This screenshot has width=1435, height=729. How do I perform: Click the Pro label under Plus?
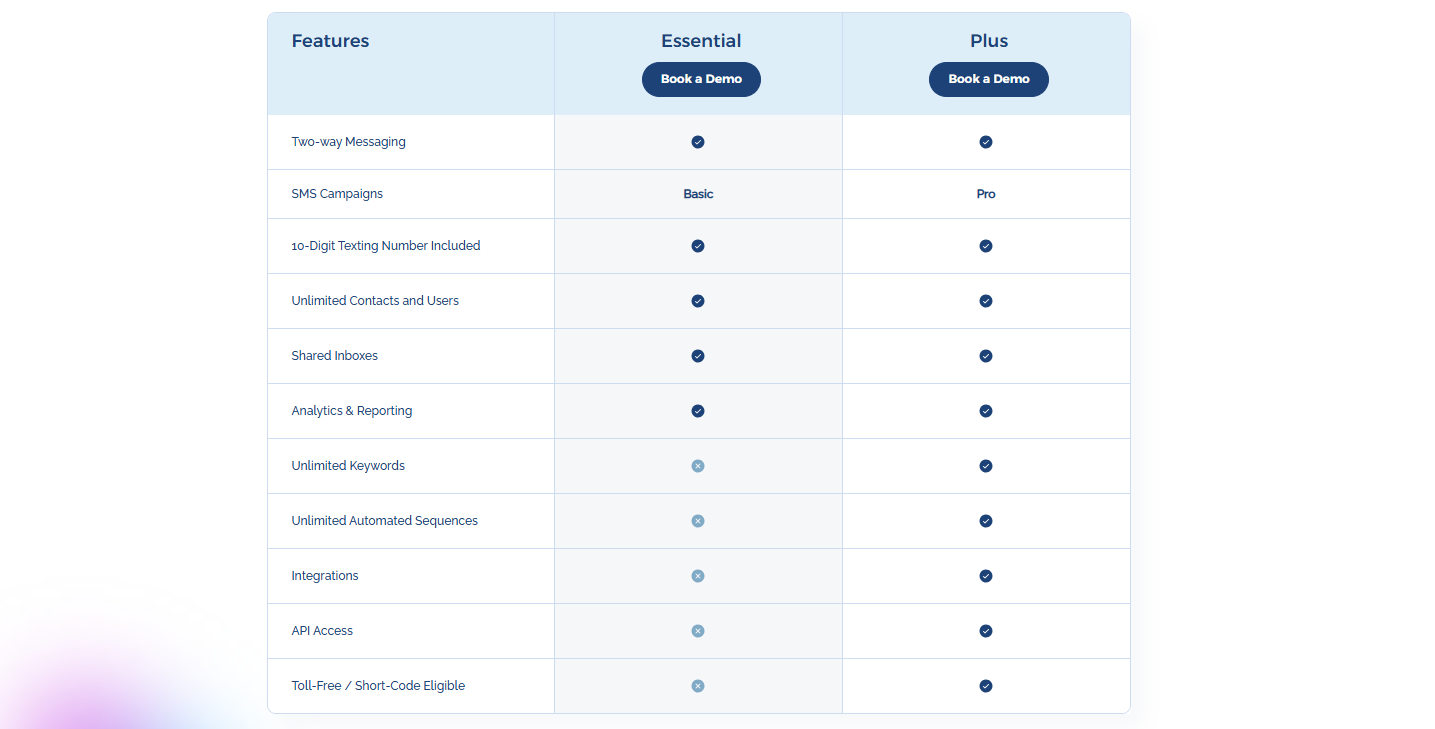[986, 193]
